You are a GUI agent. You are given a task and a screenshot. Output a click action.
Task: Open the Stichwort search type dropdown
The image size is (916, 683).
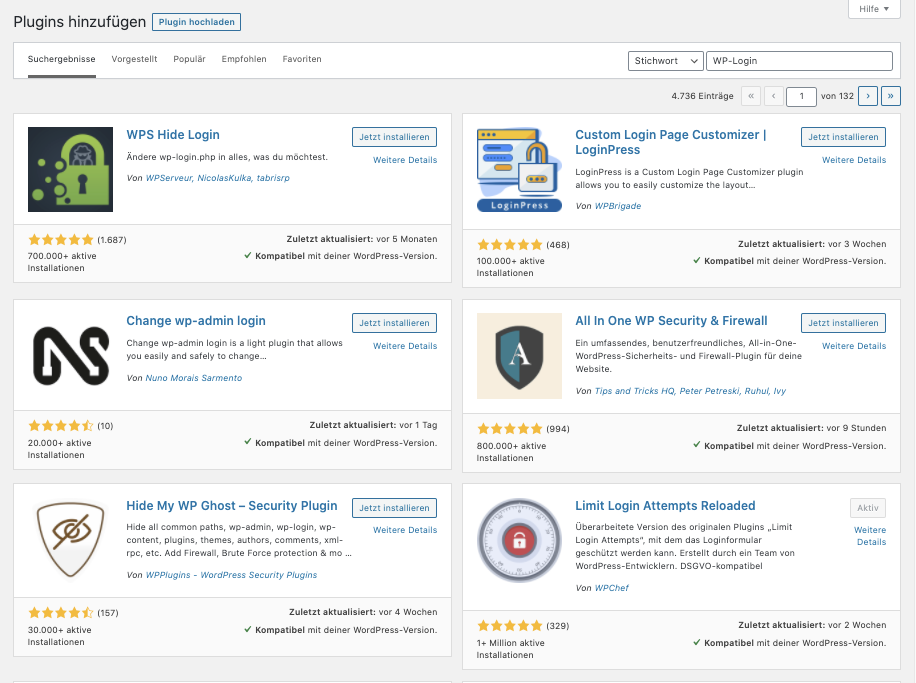(x=665, y=61)
